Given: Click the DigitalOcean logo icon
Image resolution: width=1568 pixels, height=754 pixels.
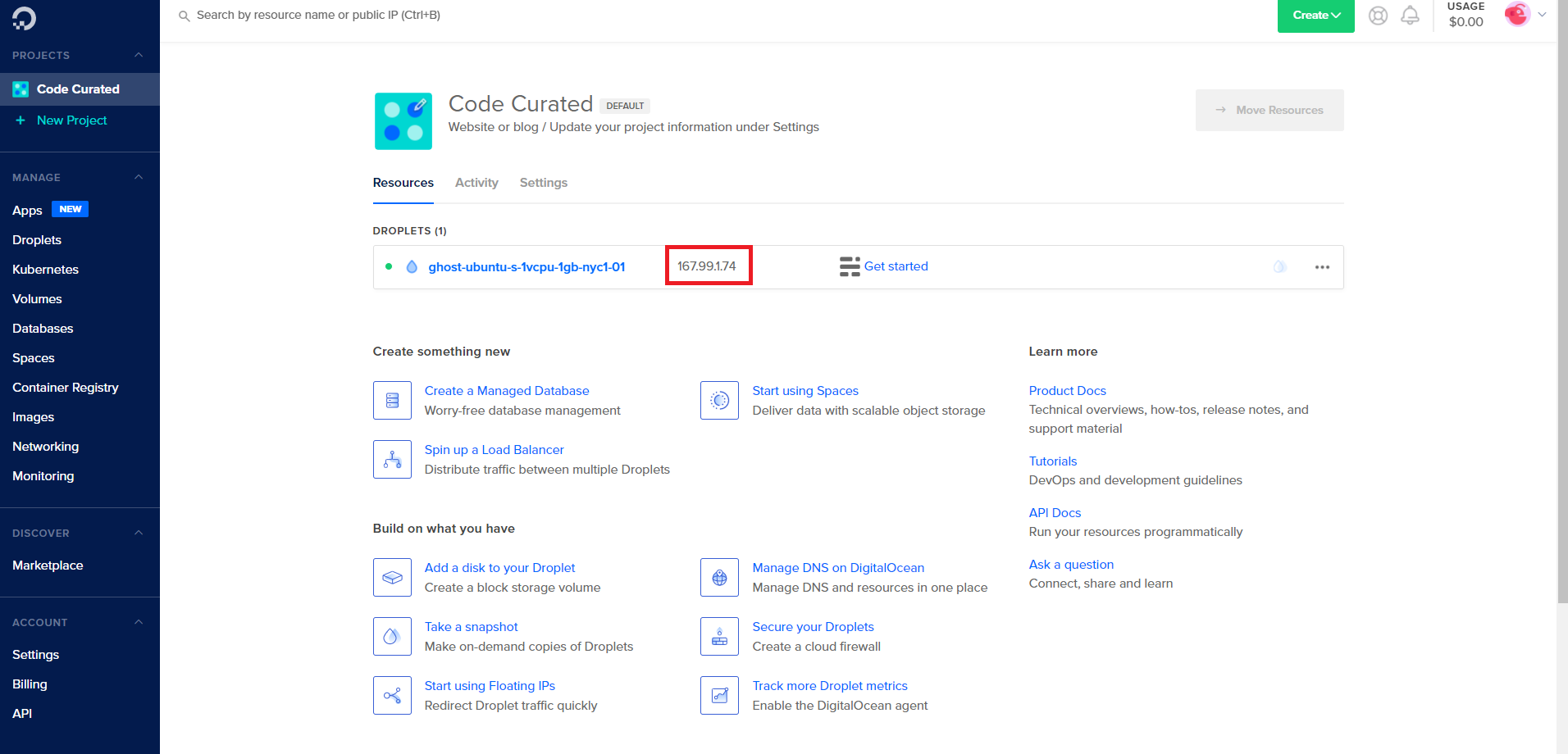Looking at the screenshot, I should coord(24,18).
